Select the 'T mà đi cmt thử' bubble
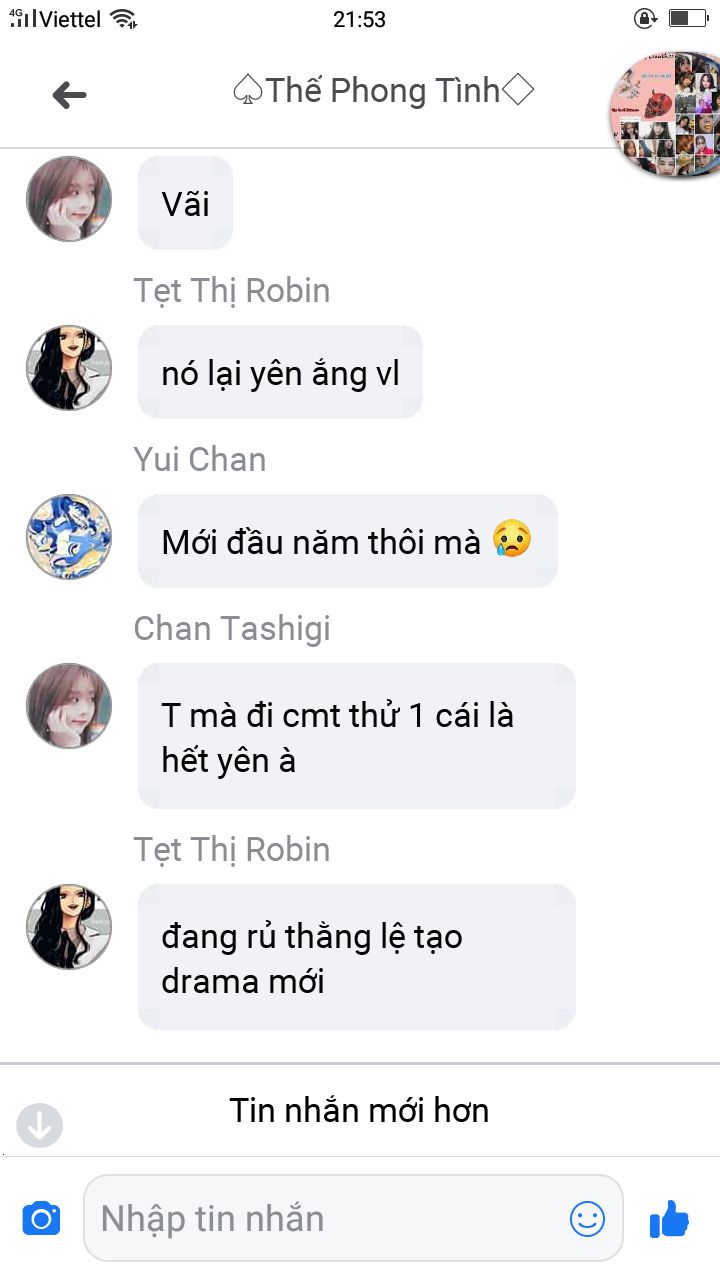Screen dimensions: 720x1280 click(357, 736)
